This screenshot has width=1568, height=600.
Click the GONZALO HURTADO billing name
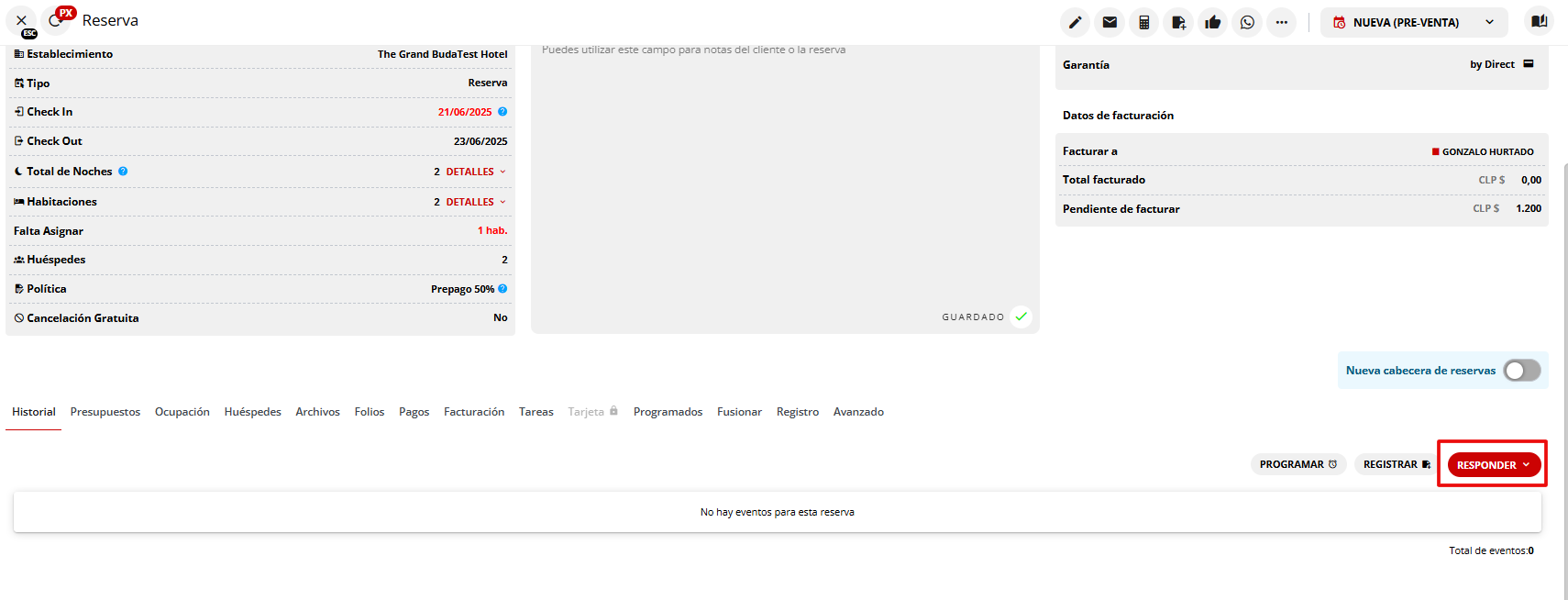[x=1487, y=152]
